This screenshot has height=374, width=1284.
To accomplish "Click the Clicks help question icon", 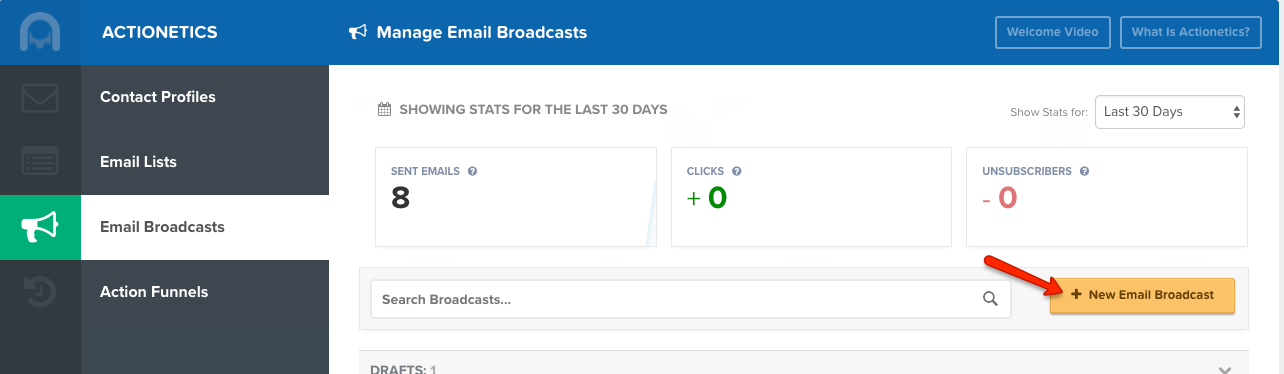I will coord(737,171).
